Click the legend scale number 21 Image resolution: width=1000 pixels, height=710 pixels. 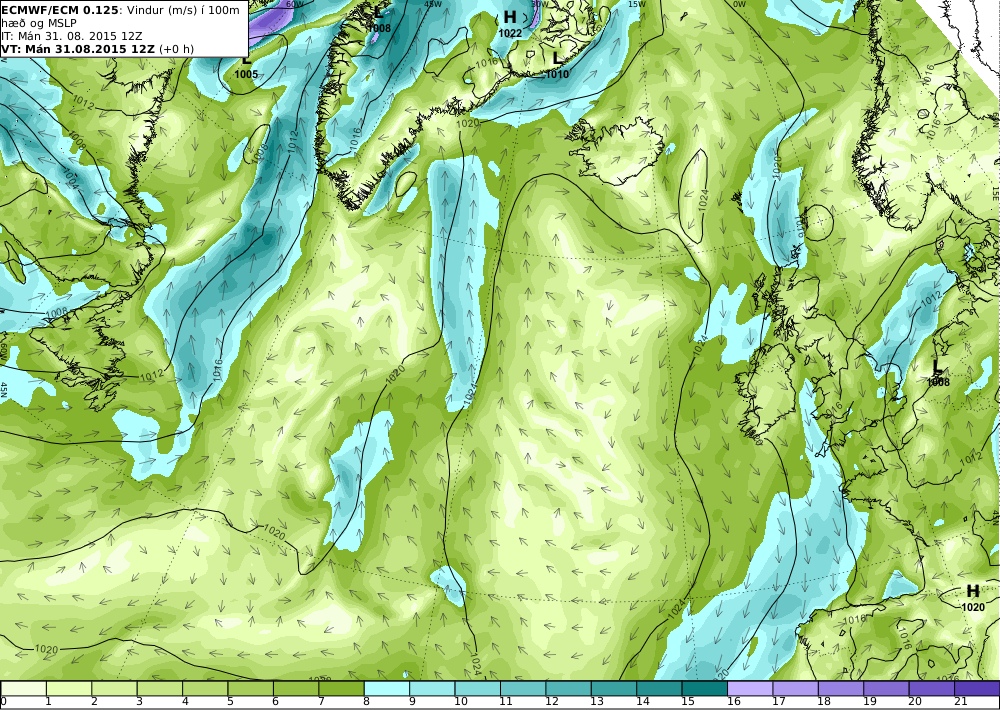click(x=960, y=702)
